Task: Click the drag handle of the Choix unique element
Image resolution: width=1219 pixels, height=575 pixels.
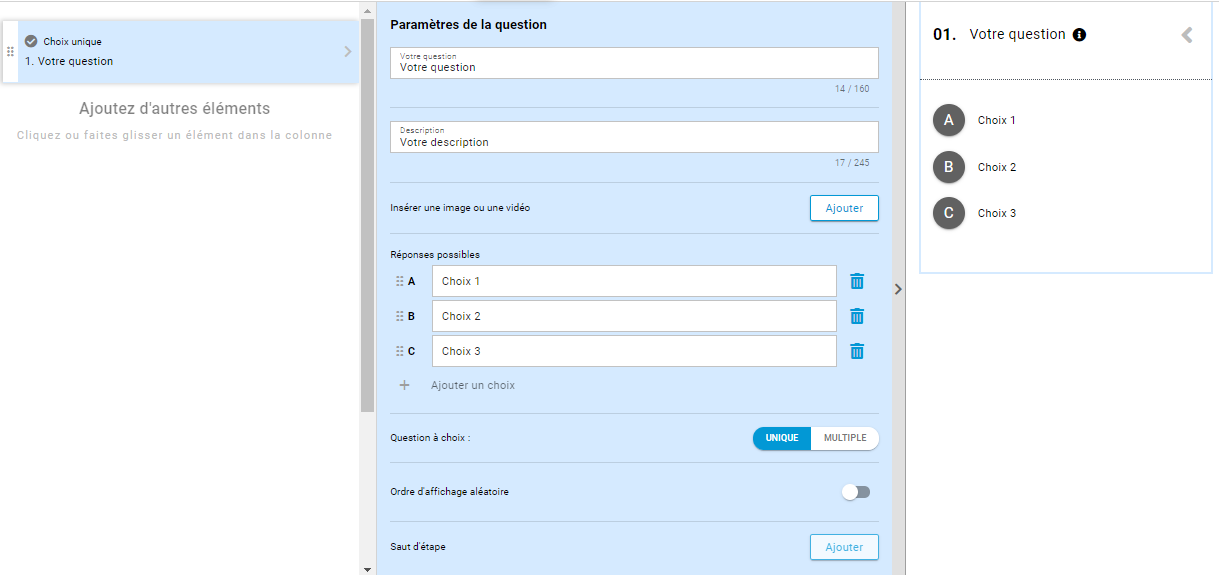Action: [10, 51]
